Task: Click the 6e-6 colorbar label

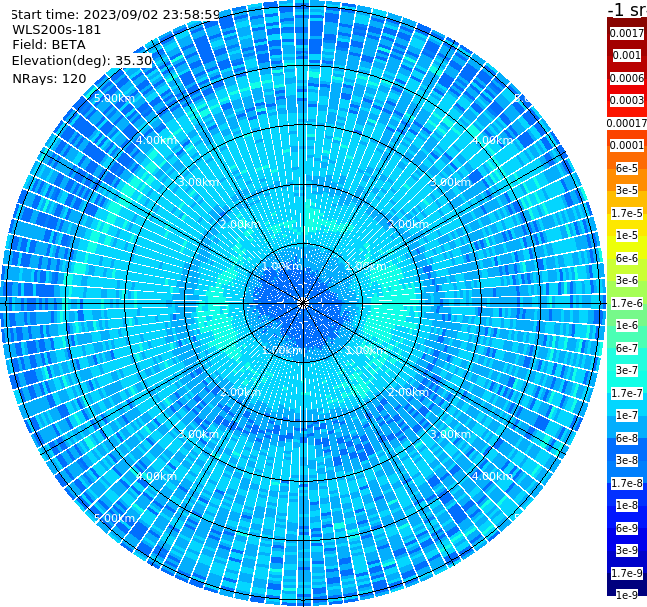Action: click(x=627, y=258)
